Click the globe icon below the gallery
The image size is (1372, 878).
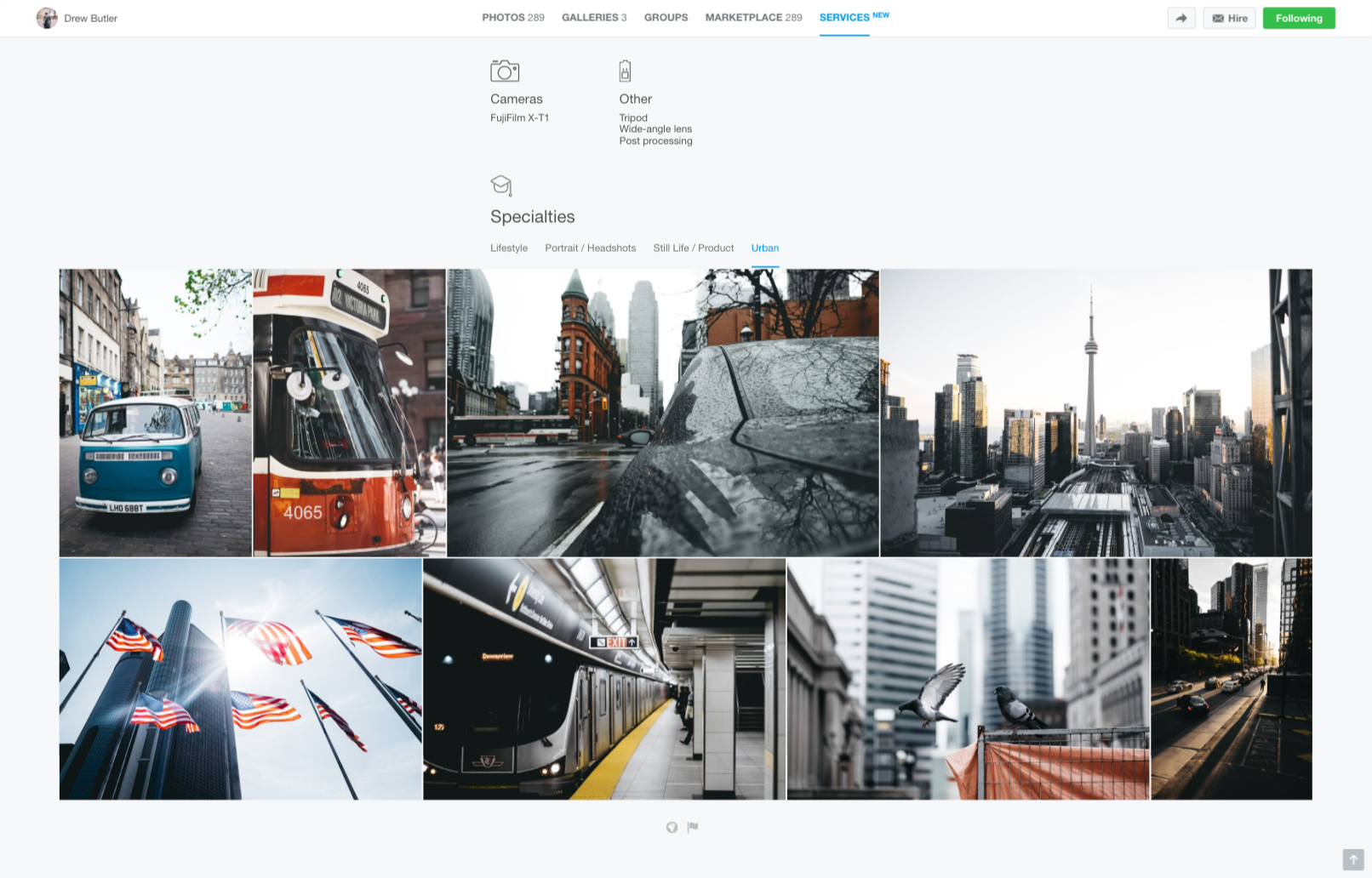click(672, 827)
